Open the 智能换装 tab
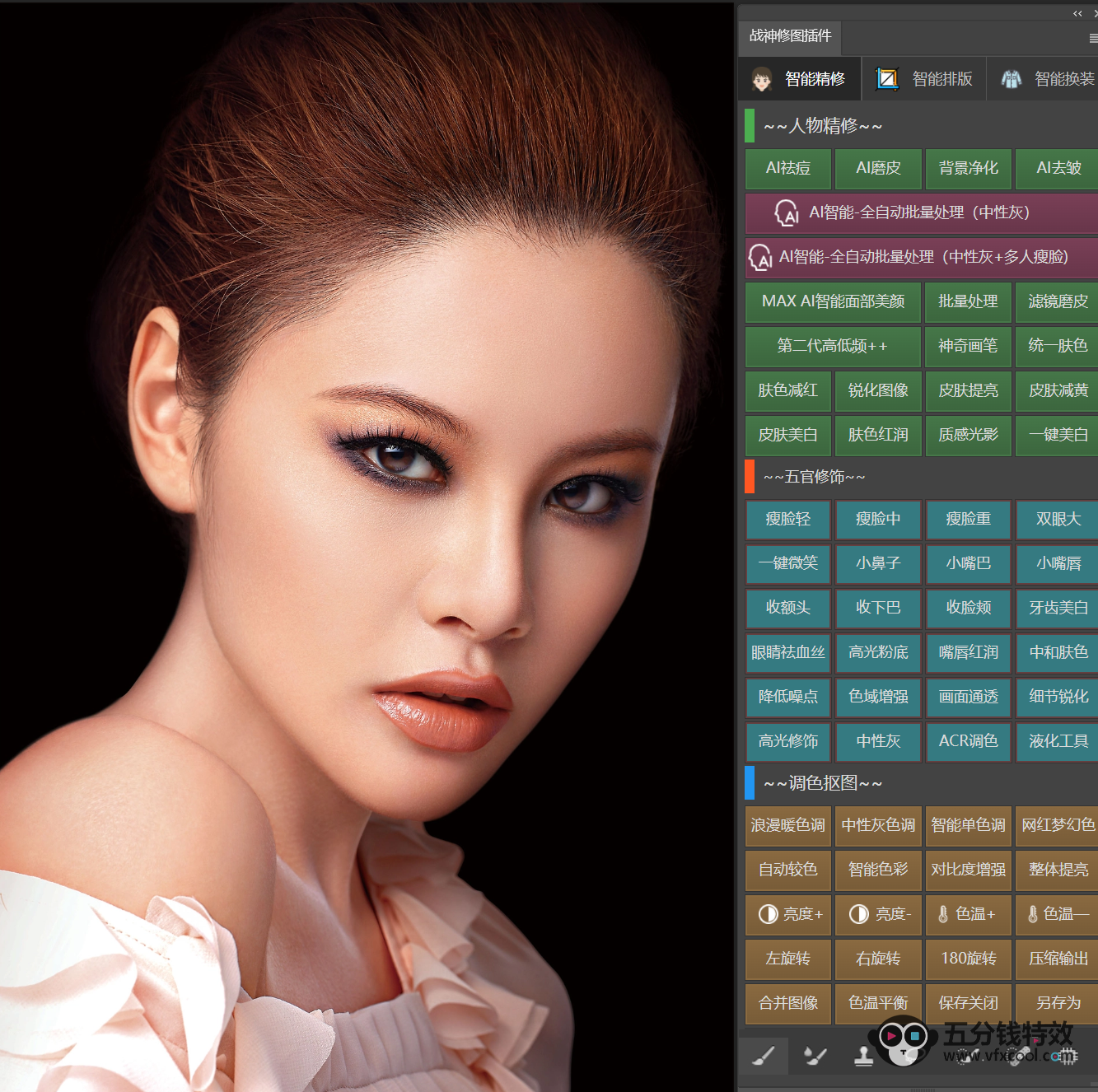The width and height of the screenshot is (1098, 1092). pos(1047,79)
